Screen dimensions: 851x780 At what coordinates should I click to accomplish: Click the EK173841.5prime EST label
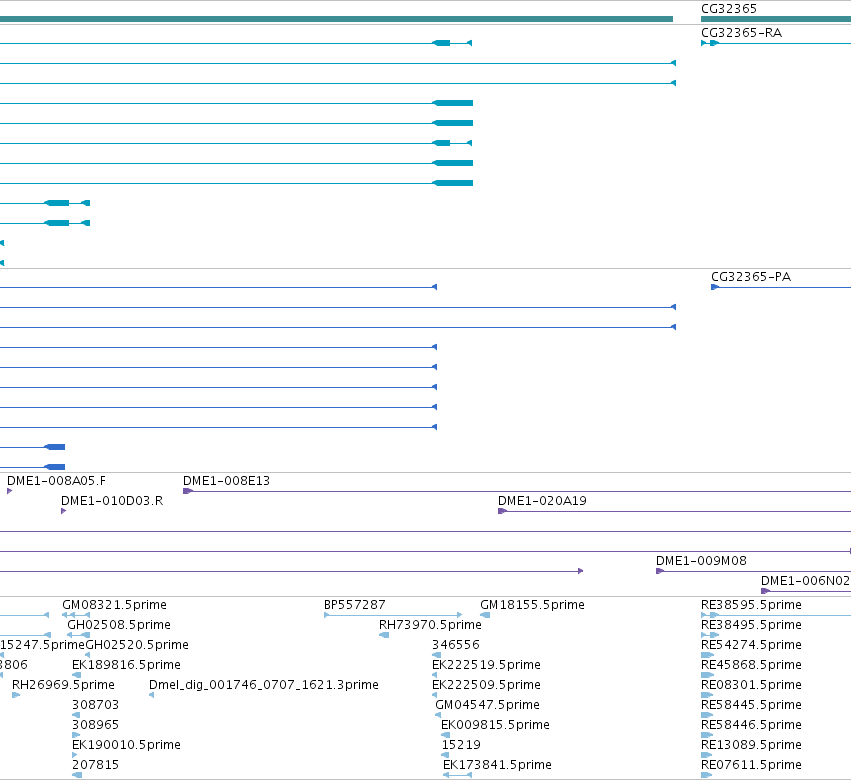pos(497,765)
